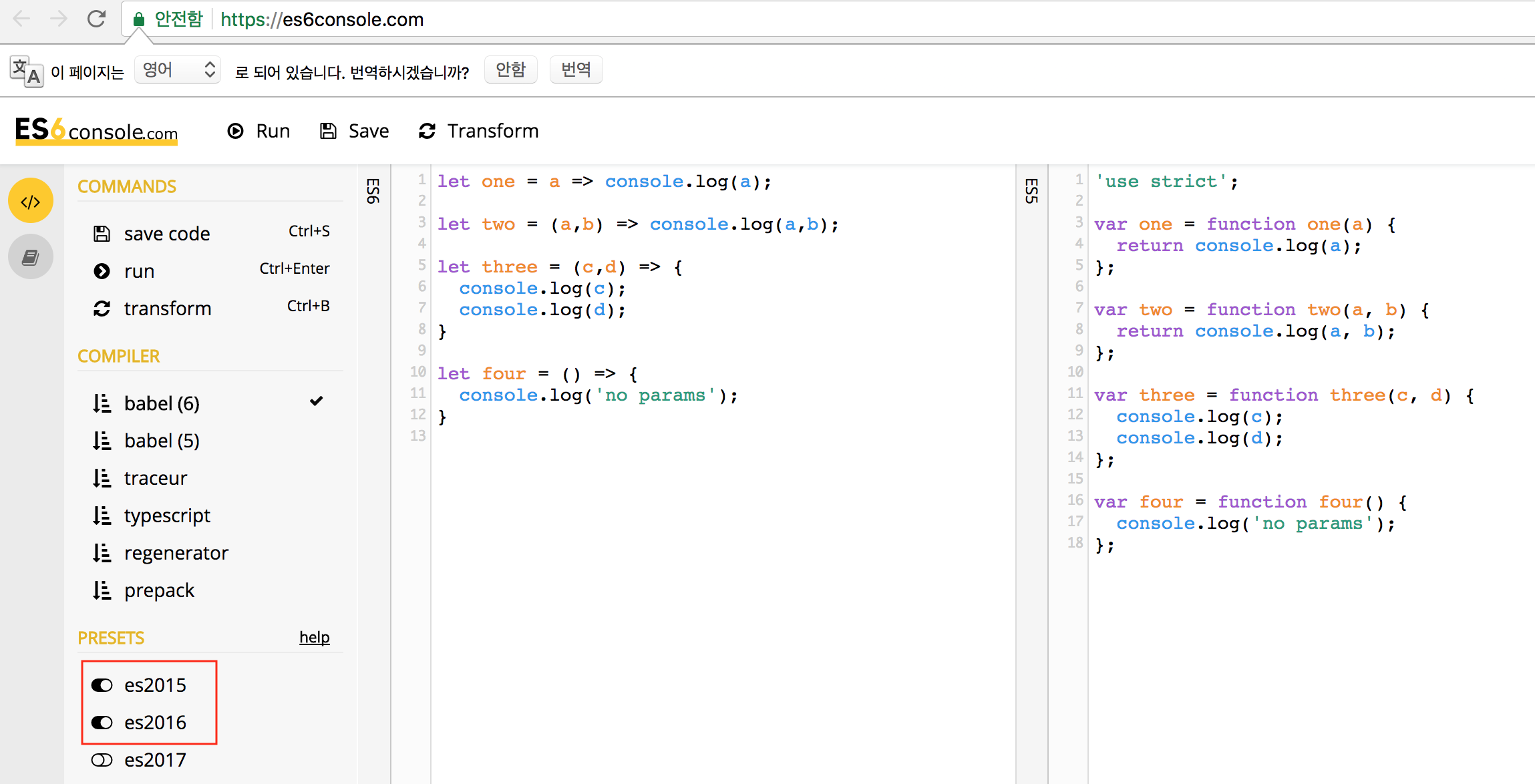The height and width of the screenshot is (784, 1535).
Task: Pick the regenerator compiler
Action: pos(176,553)
